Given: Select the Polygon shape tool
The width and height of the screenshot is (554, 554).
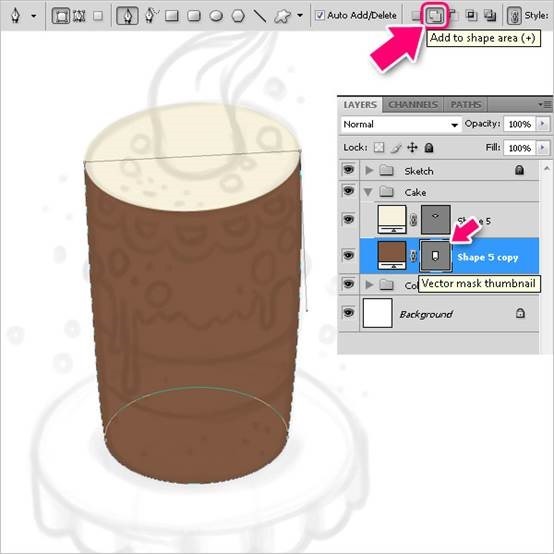Looking at the screenshot, I should [238, 16].
